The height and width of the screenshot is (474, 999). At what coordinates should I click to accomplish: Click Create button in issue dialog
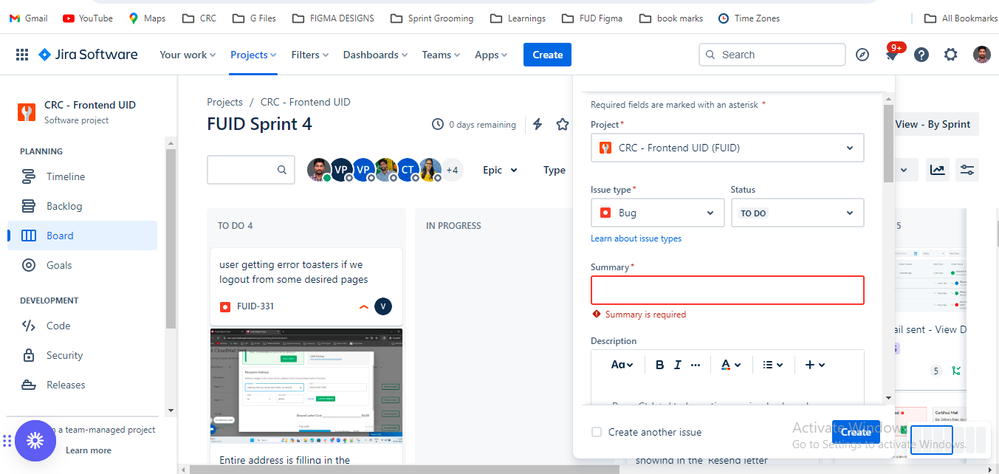tap(856, 432)
